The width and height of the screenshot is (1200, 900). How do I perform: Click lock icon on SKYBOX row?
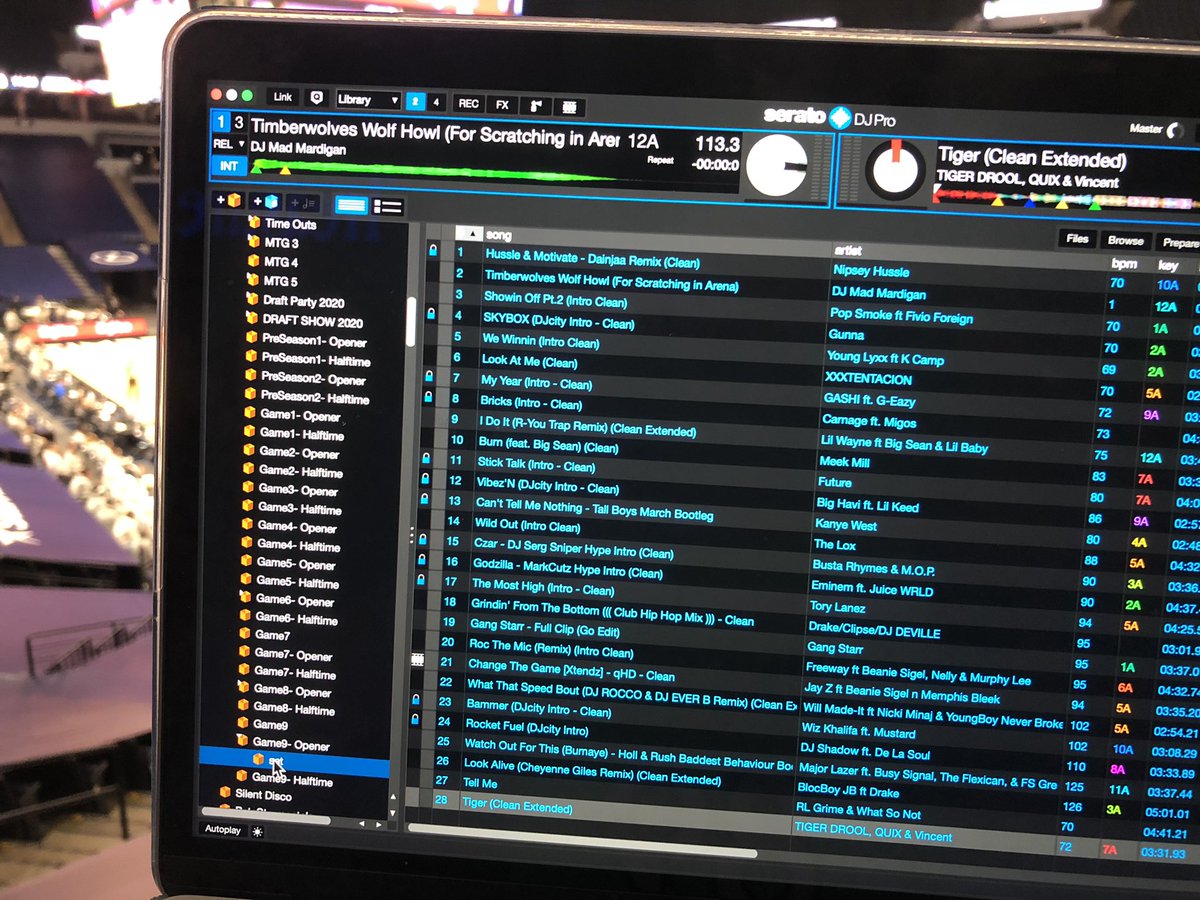pos(431,314)
